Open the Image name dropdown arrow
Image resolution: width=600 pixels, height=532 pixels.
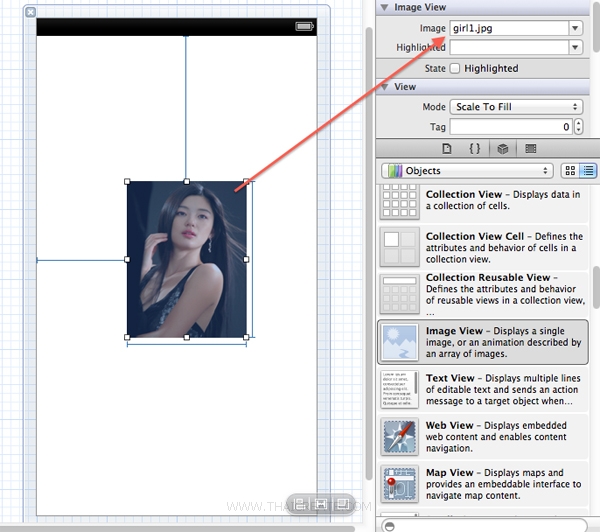pos(575,28)
